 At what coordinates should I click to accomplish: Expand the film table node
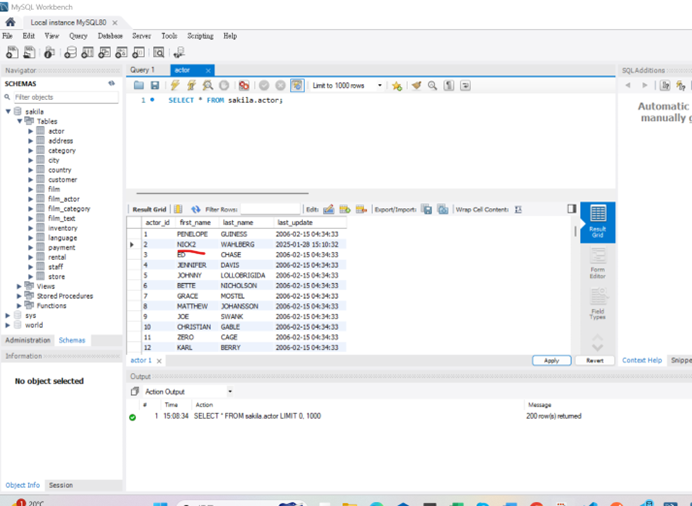[30, 189]
